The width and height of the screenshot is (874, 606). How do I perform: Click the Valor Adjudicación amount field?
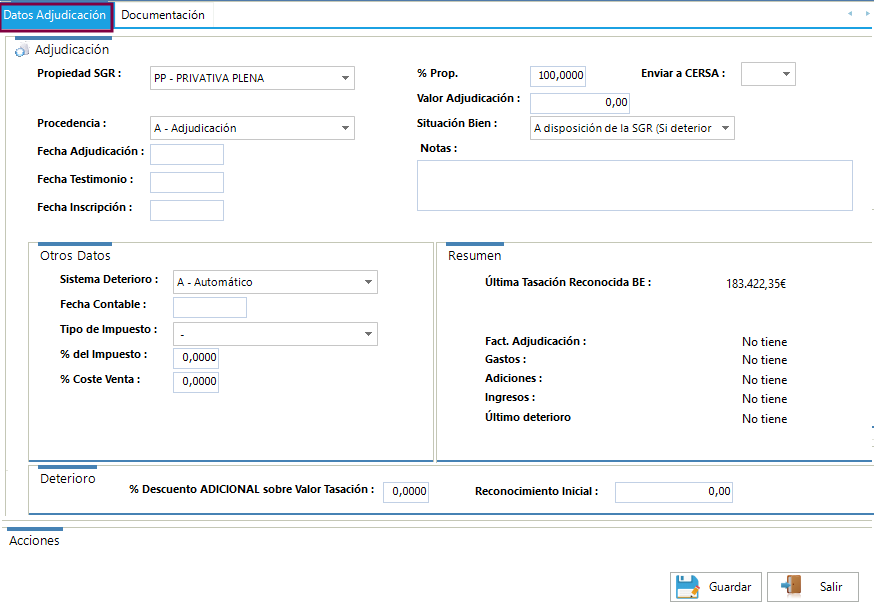click(580, 103)
